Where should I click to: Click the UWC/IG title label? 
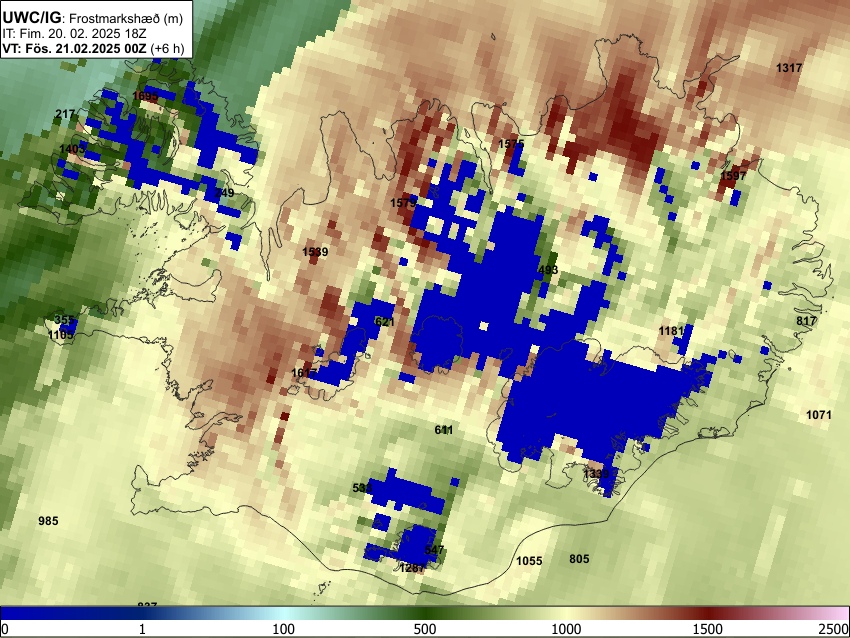point(32,18)
